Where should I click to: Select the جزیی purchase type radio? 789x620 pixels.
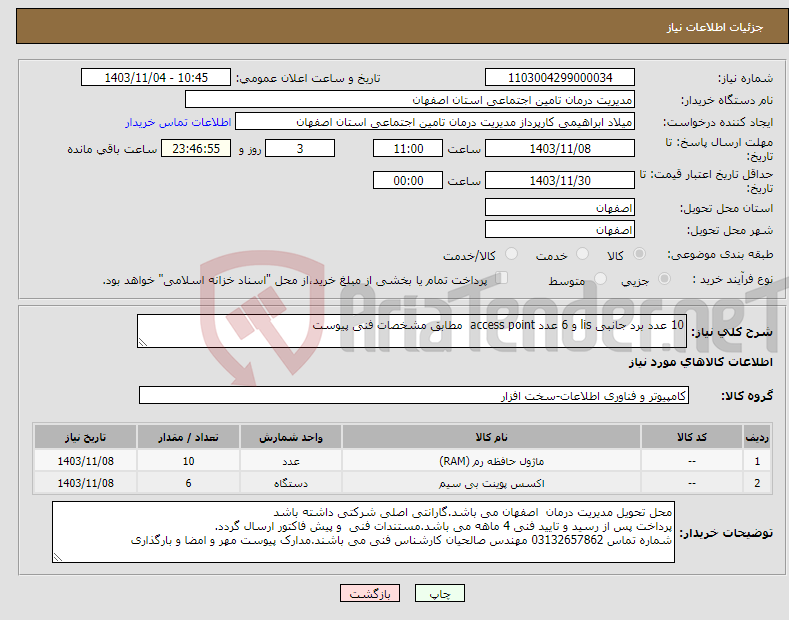pos(664,278)
